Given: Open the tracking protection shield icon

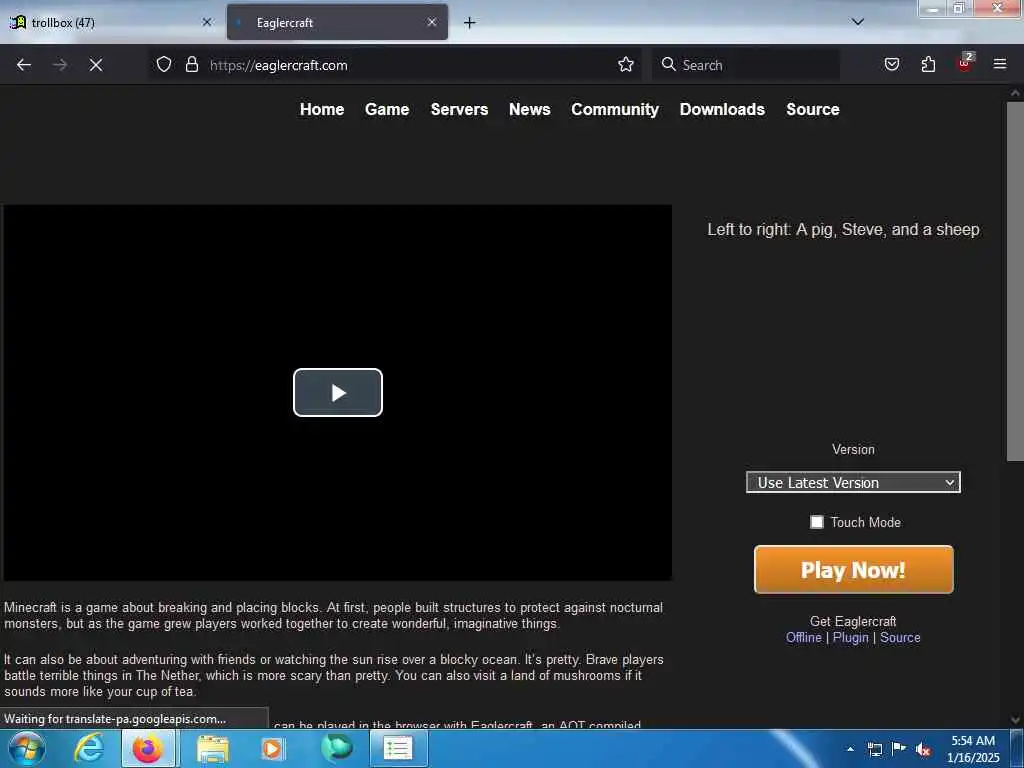Looking at the screenshot, I should point(164,65).
